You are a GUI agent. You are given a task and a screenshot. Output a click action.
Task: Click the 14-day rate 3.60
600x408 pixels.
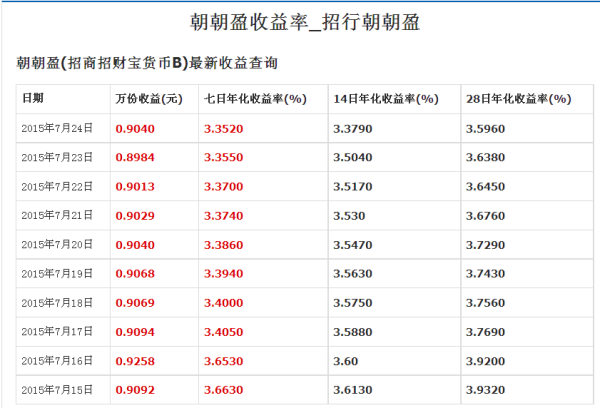coord(346,361)
